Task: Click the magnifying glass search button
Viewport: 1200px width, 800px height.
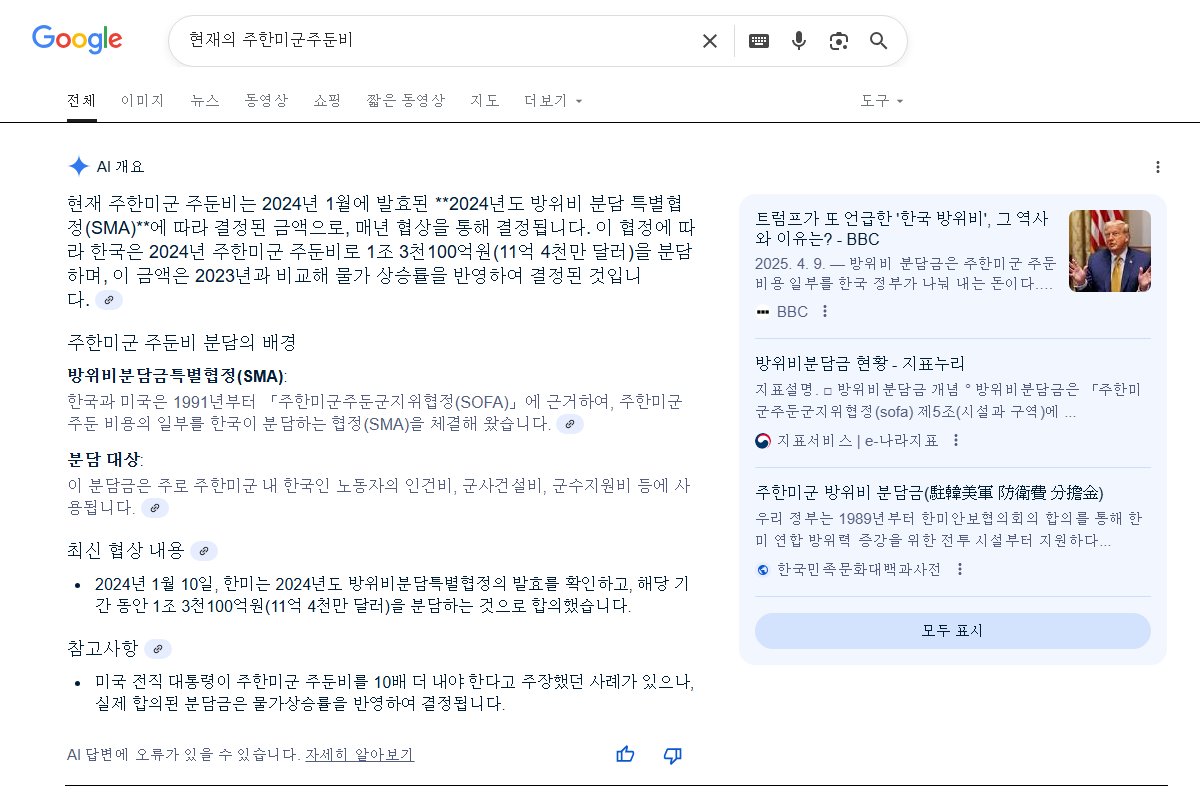Action: (x=879, y=41)
